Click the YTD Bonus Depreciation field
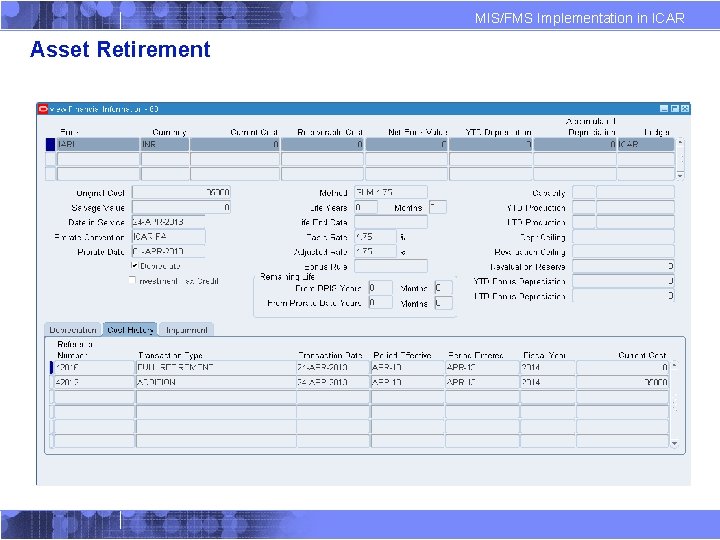Viewport: 720px width, 540px height. point(624,281)
